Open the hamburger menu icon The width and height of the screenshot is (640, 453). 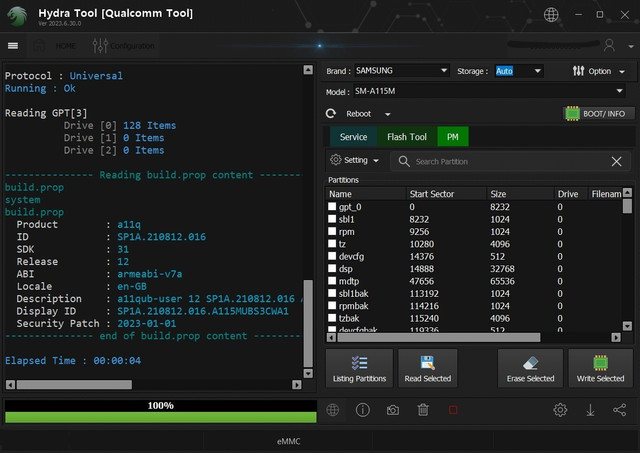pos(13,46)
